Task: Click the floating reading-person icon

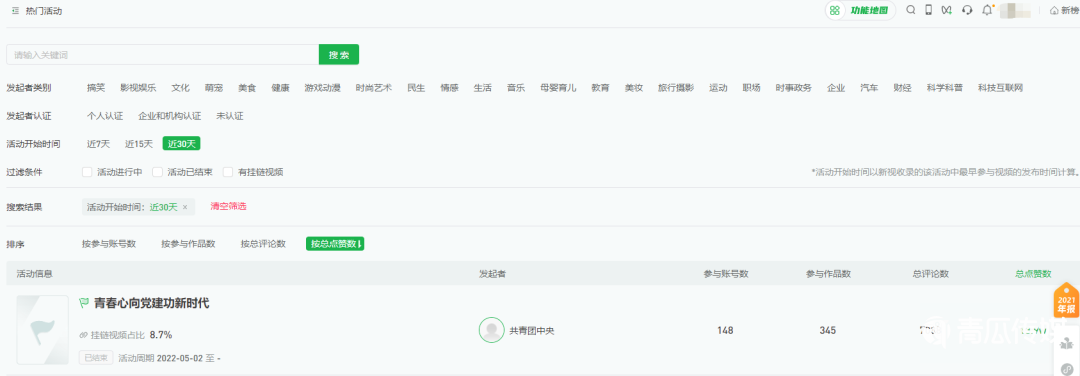Action: point(1067,344)
